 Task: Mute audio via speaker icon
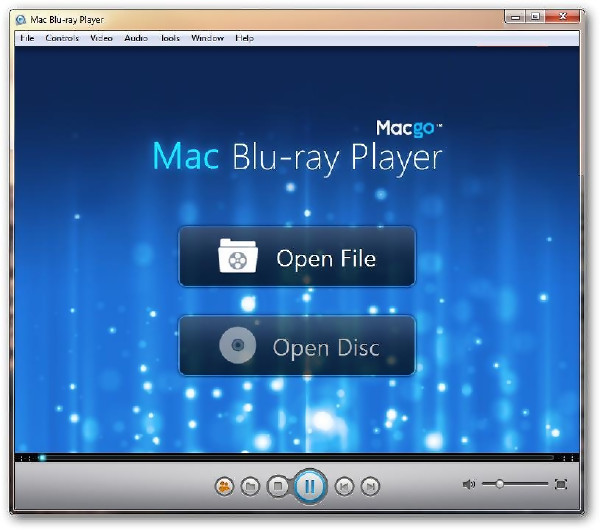pos(469,484)
